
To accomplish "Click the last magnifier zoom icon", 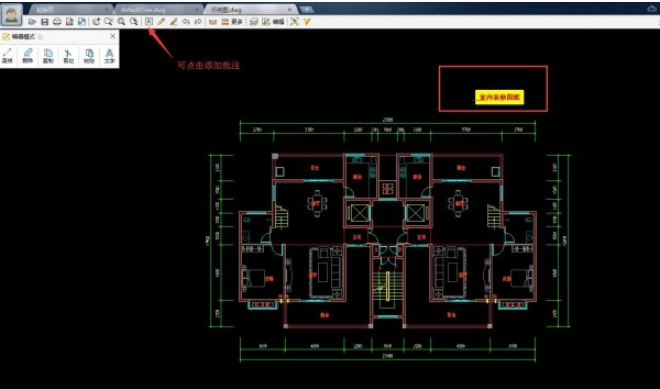I will click(x=133, y=21).
